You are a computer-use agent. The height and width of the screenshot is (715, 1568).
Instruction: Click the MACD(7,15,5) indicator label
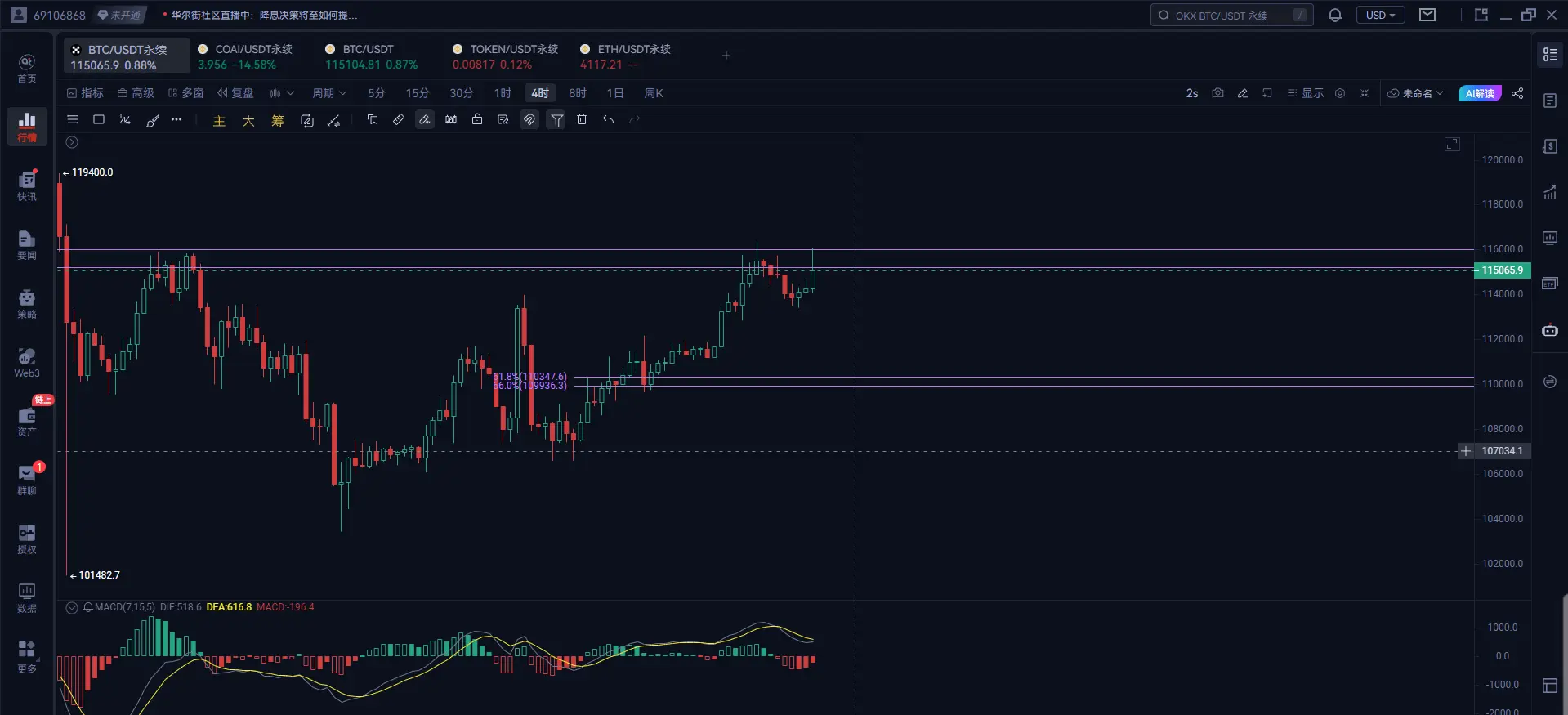click(124, 607)
